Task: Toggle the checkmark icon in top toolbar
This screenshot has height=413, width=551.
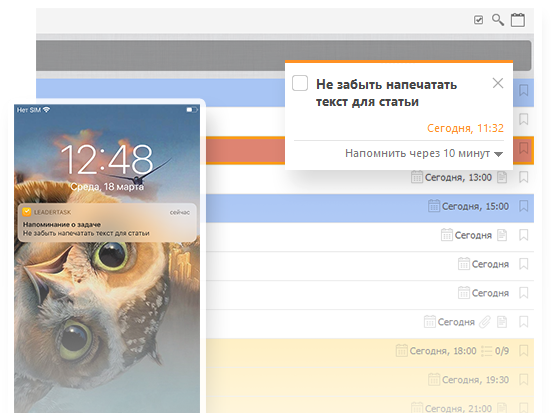Action: click(478, 20)
